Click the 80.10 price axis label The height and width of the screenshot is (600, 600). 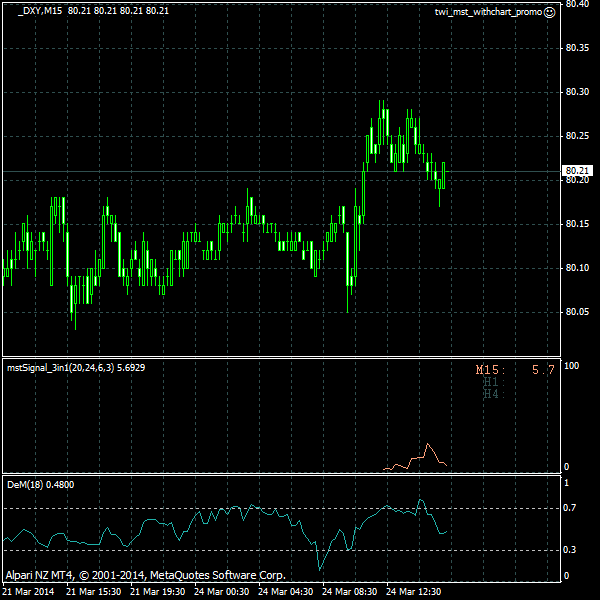point(577,268)
